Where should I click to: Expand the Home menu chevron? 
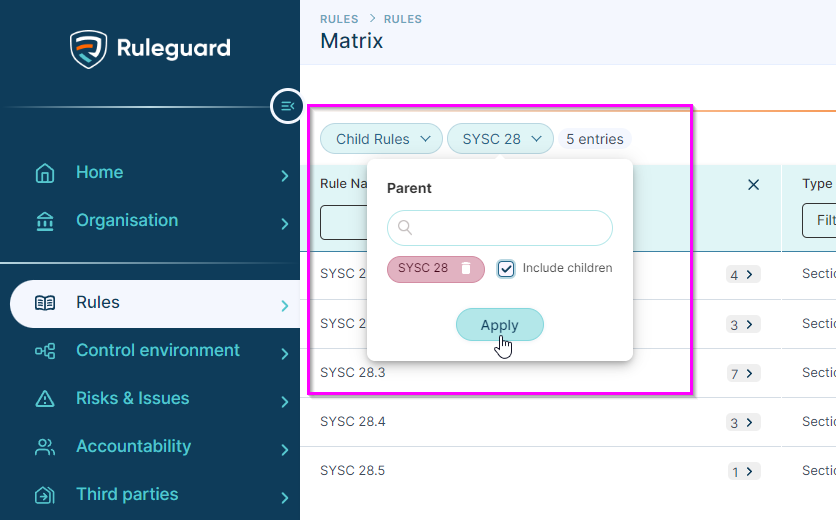pyautogui.click(x=285, y=175)
